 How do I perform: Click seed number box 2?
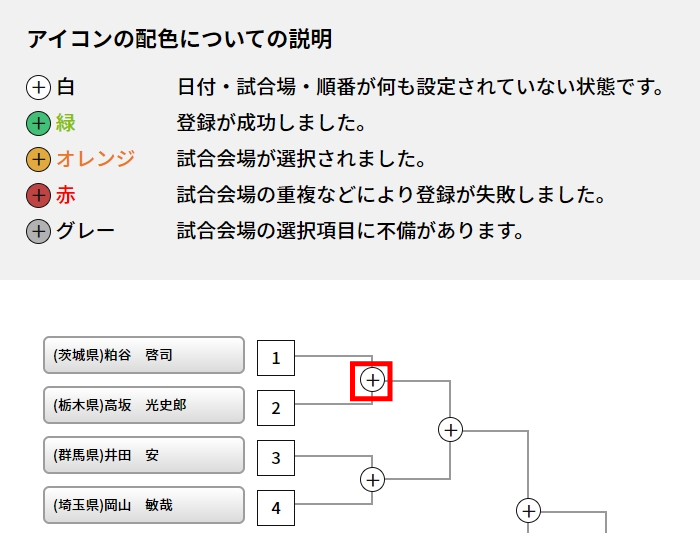click(x=276, y=408)
